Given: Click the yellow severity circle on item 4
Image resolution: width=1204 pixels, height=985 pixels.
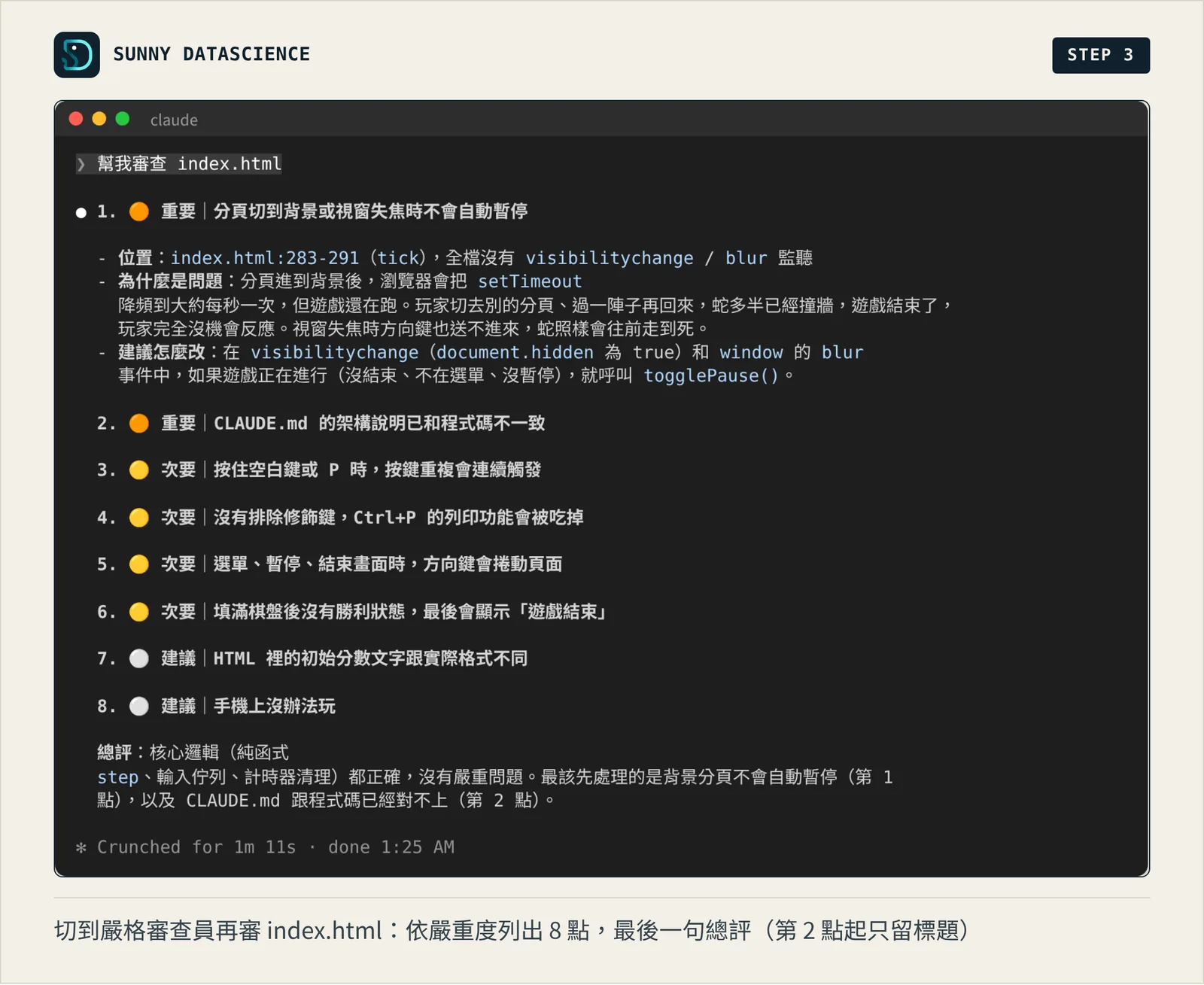Looking at the screenshot, I should point(139,518).
